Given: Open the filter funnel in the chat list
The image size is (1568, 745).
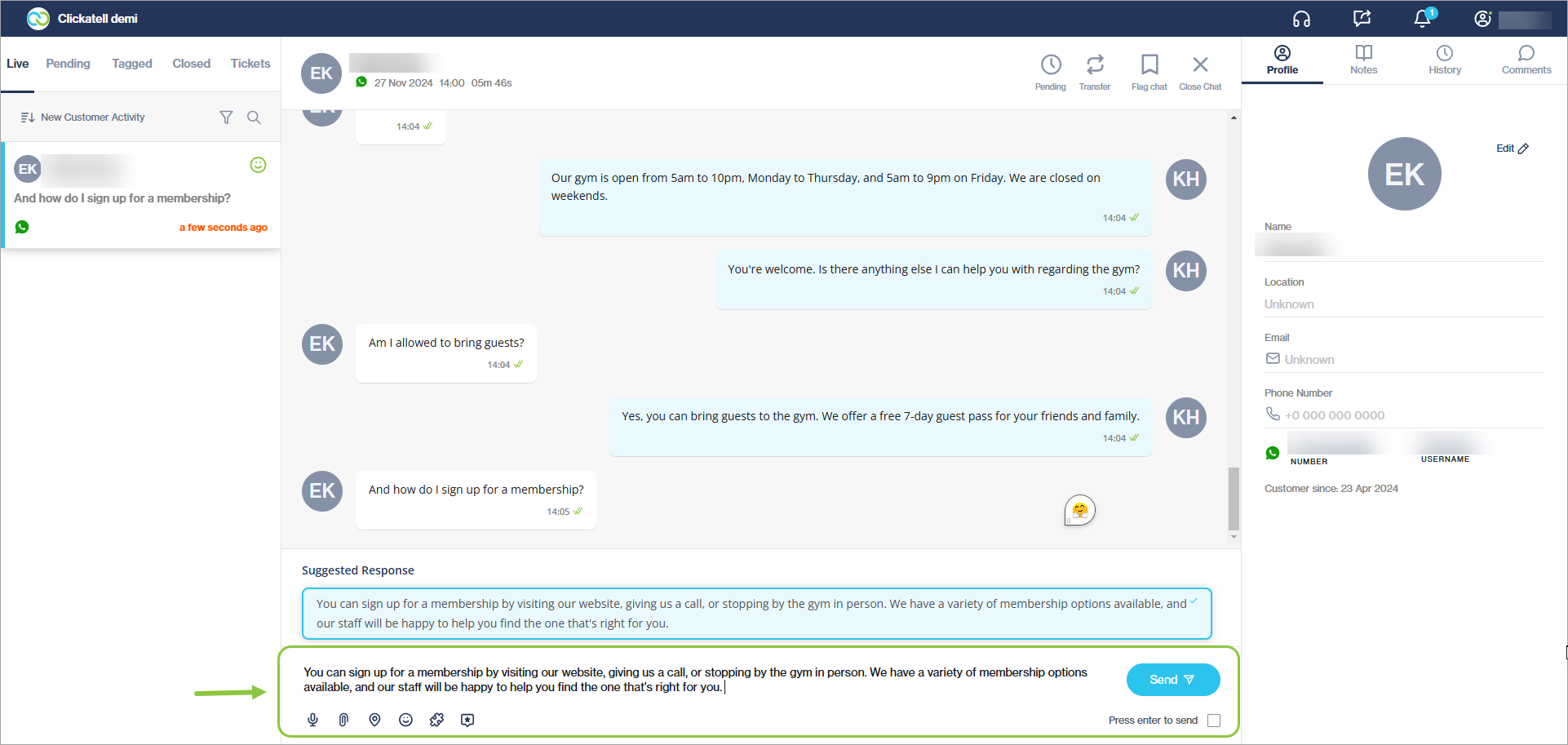Looking at the screenshot, I should click(226, 118).
